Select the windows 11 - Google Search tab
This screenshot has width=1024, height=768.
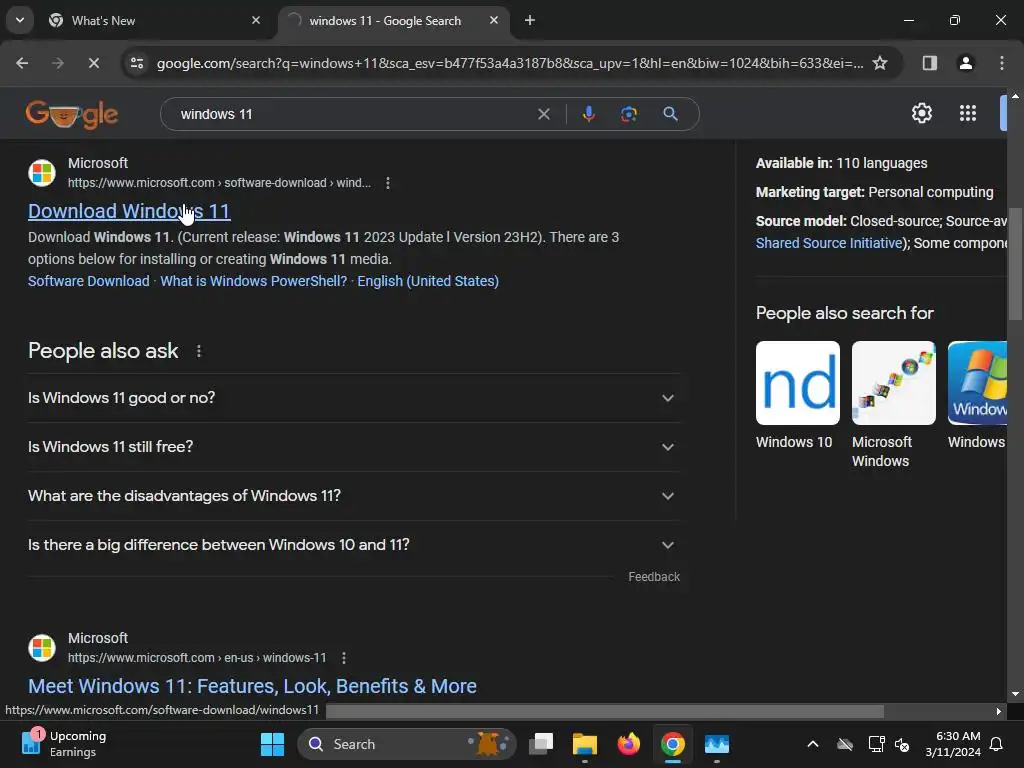click(x=395, y=20)
